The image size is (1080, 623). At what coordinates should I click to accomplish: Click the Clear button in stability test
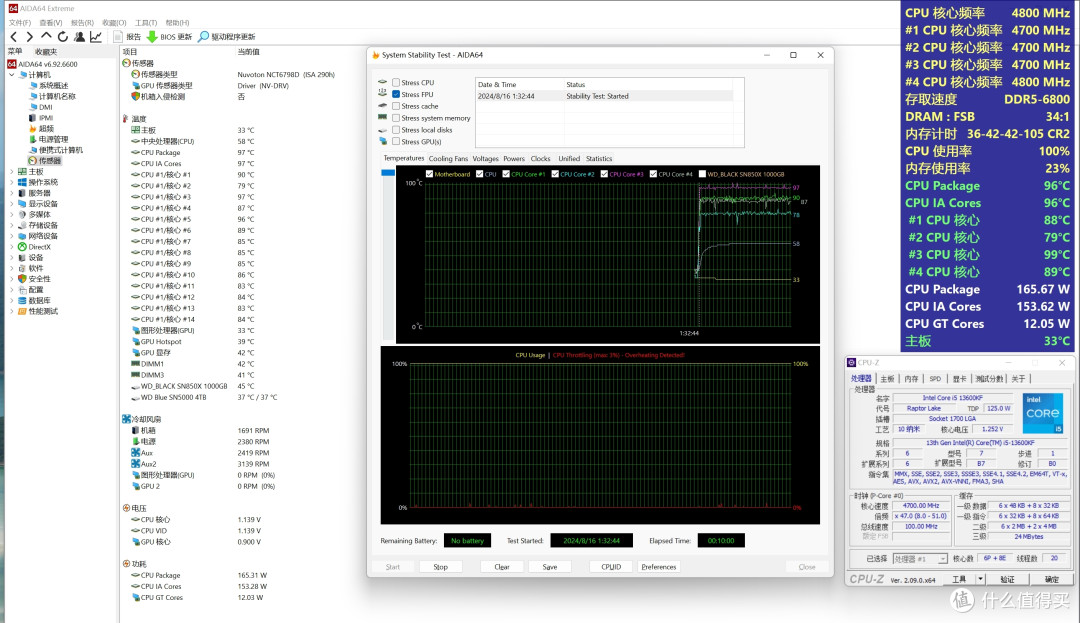tap(501, 567)
